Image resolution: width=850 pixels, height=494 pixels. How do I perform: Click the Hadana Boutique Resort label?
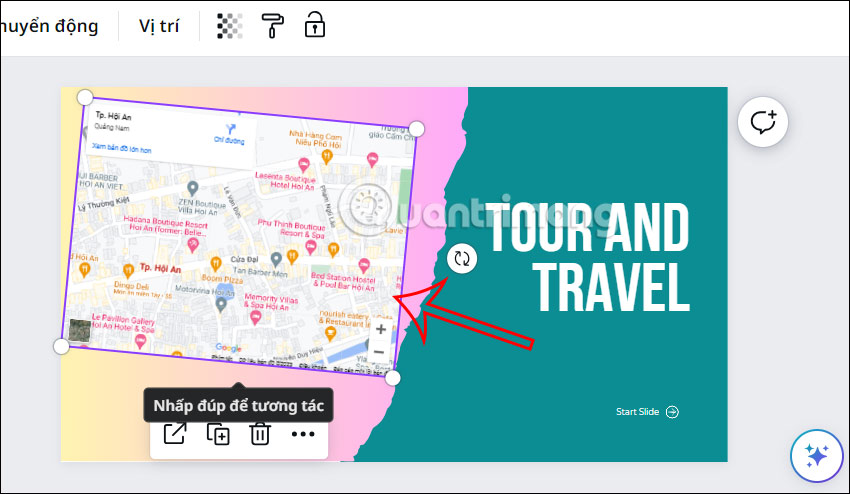point(165,224)
